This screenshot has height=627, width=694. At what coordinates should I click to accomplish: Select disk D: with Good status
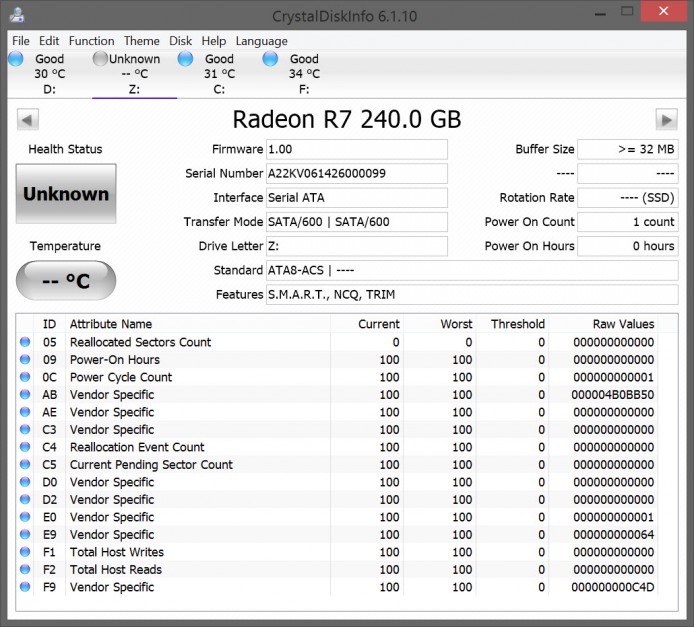(x=49, y=74)
